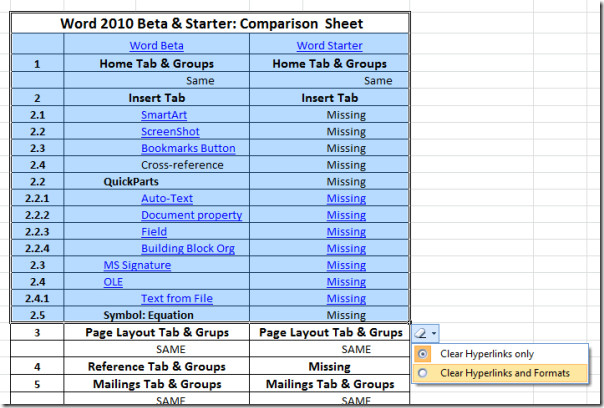Click the eraser smart tag icon
The image size is (604, 408).
420,333
